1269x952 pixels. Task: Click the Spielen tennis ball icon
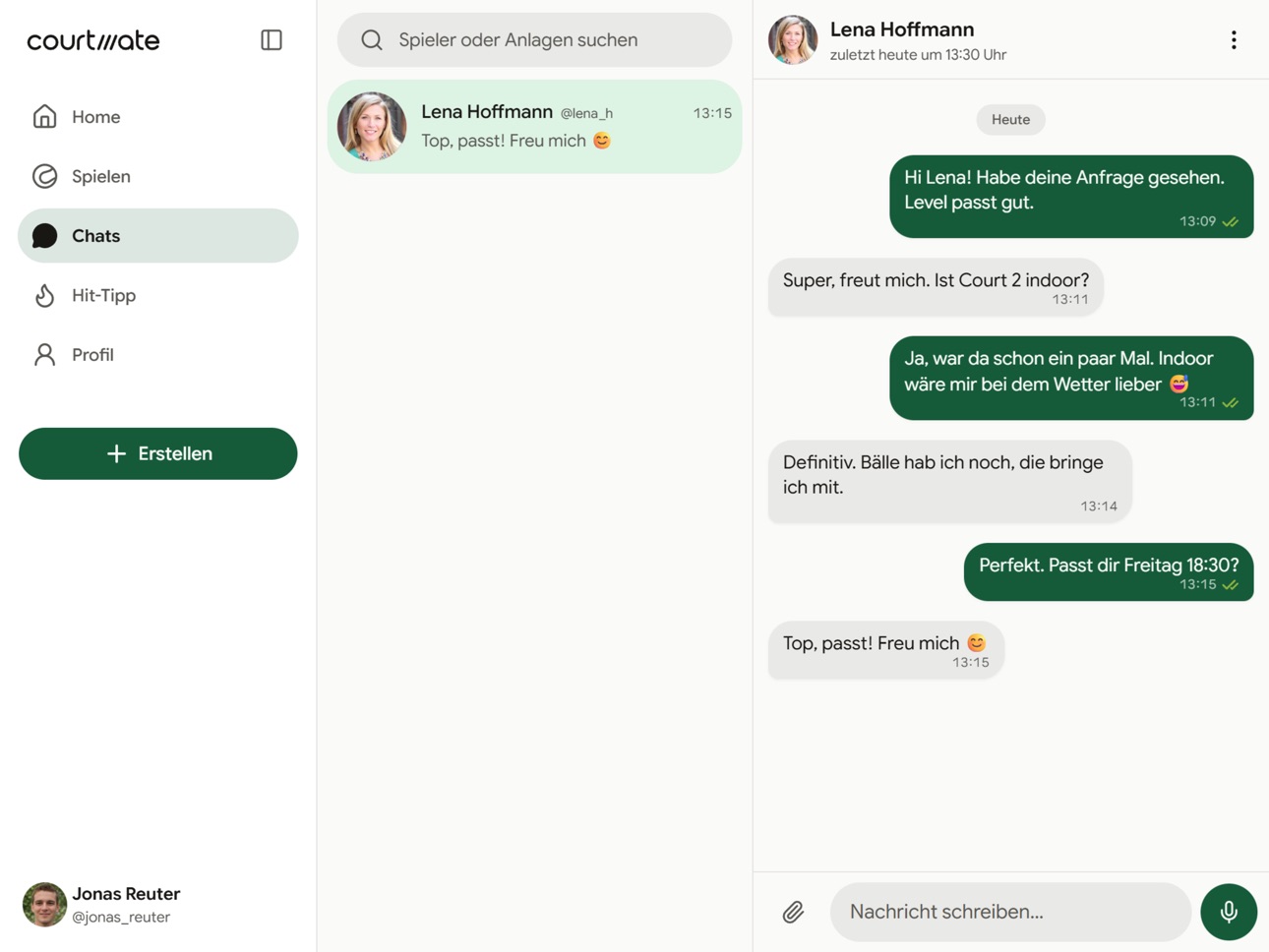coord(44,176)
